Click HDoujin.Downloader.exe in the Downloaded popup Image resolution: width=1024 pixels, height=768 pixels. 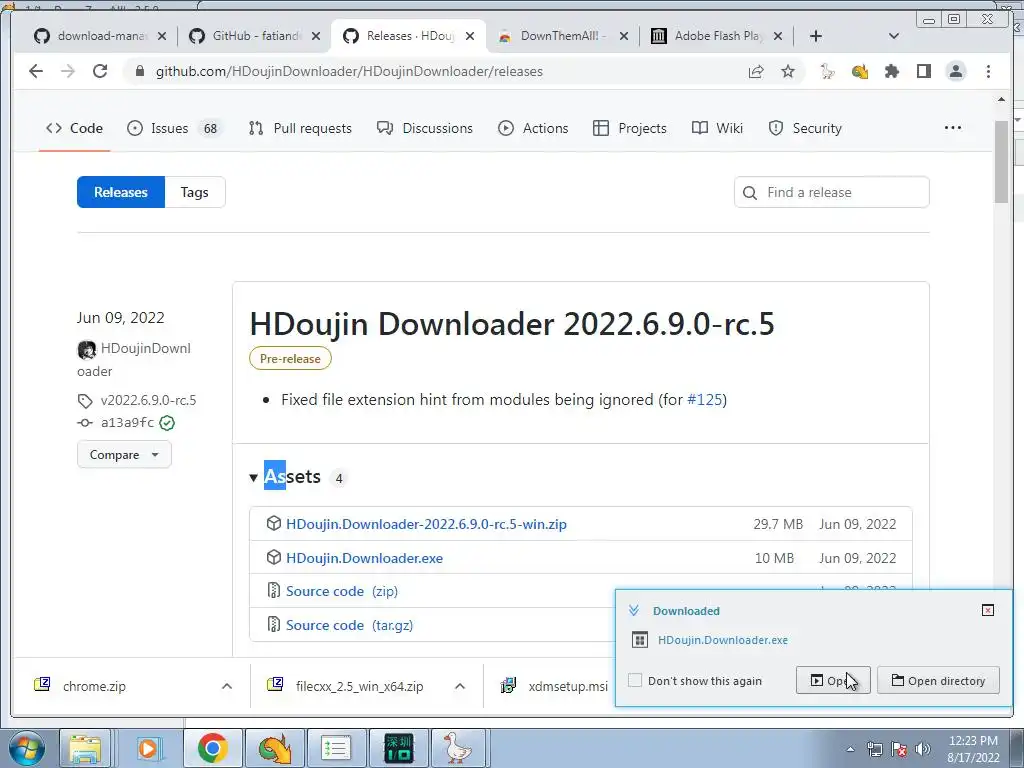point(722,640)
